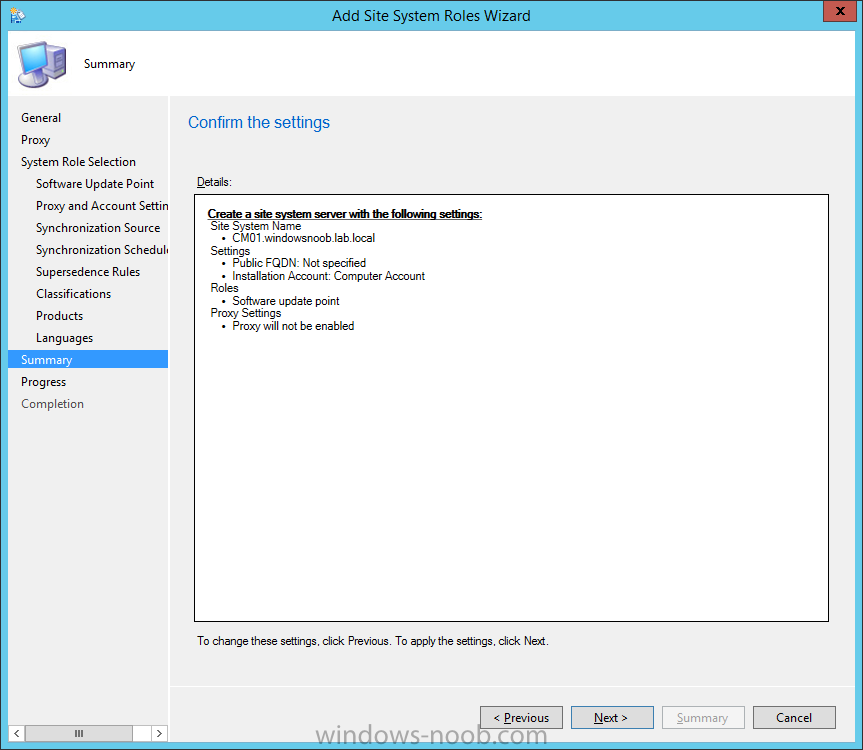863x750 pixels.
Task: Go to the General step
Action: 41,118
